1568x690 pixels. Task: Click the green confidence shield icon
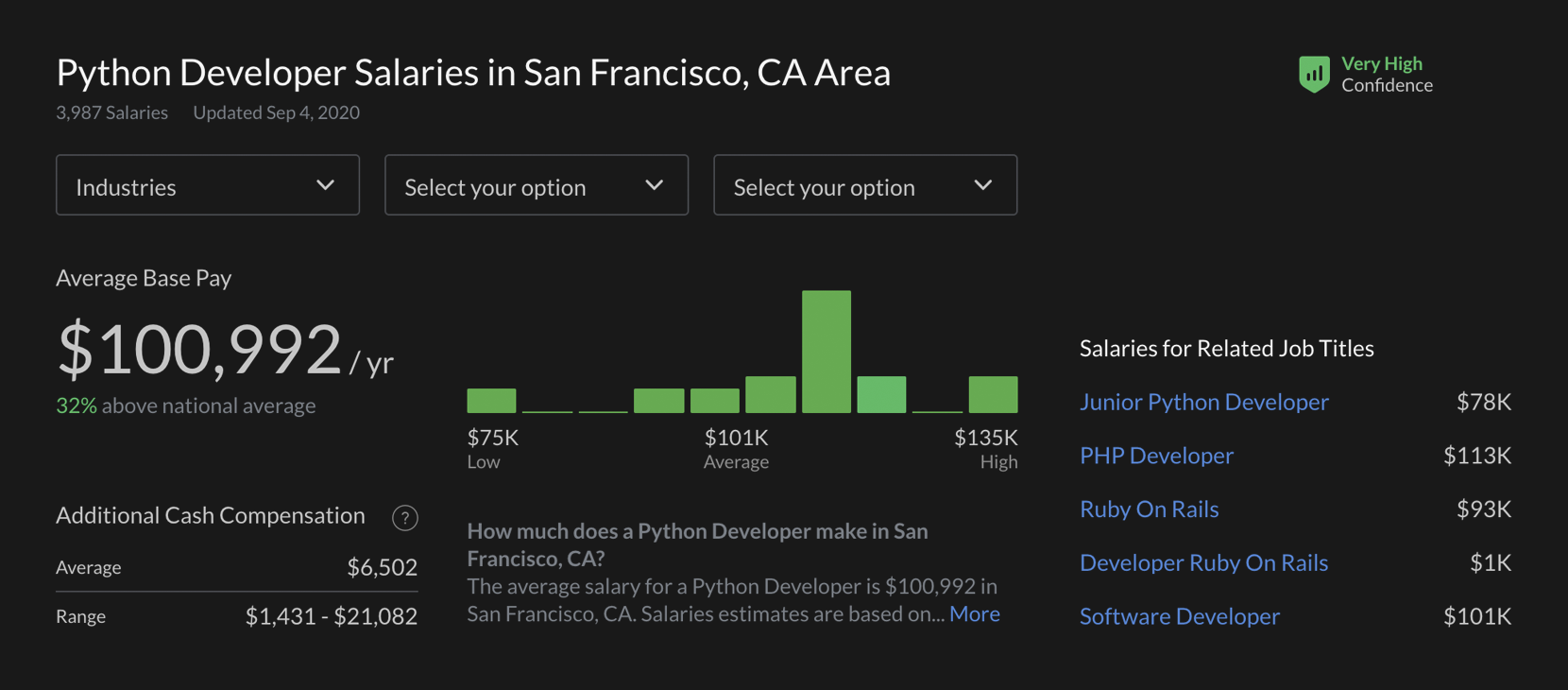tap(1314, 74)
